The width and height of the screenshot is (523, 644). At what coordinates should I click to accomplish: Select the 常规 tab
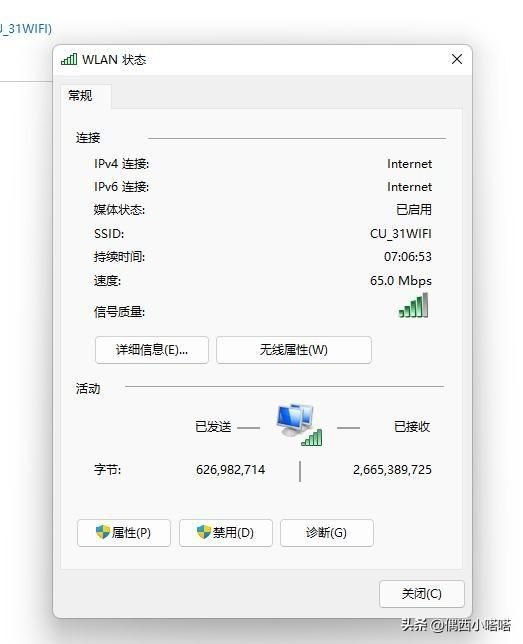point(81,96)
